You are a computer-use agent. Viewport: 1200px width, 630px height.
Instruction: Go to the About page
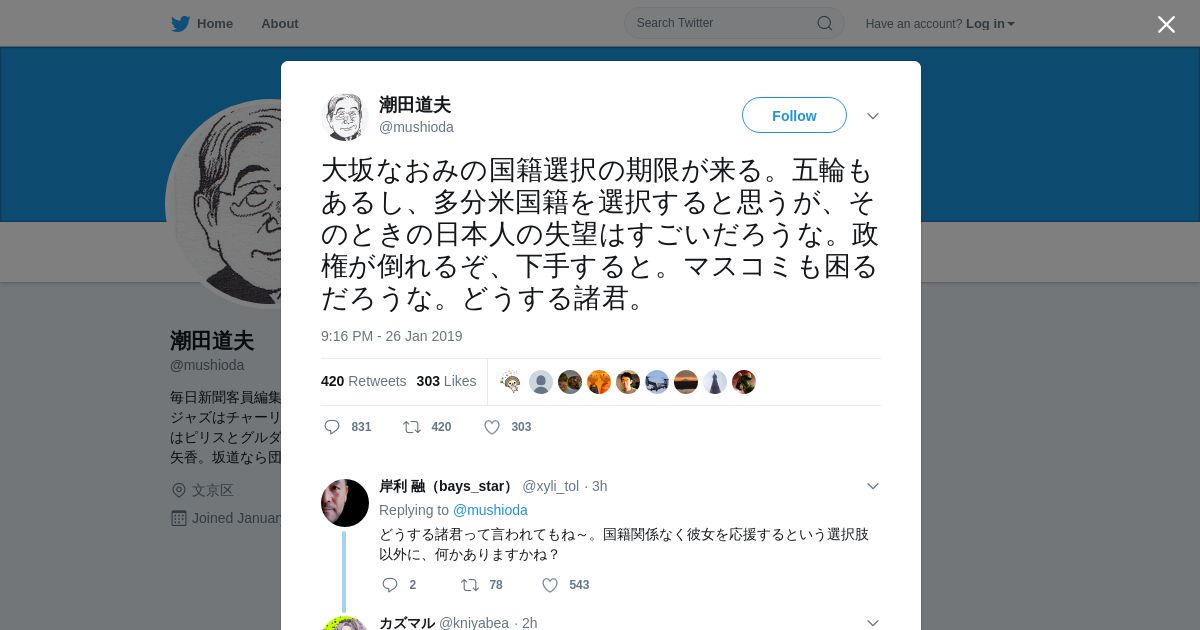tap(280, 23)
